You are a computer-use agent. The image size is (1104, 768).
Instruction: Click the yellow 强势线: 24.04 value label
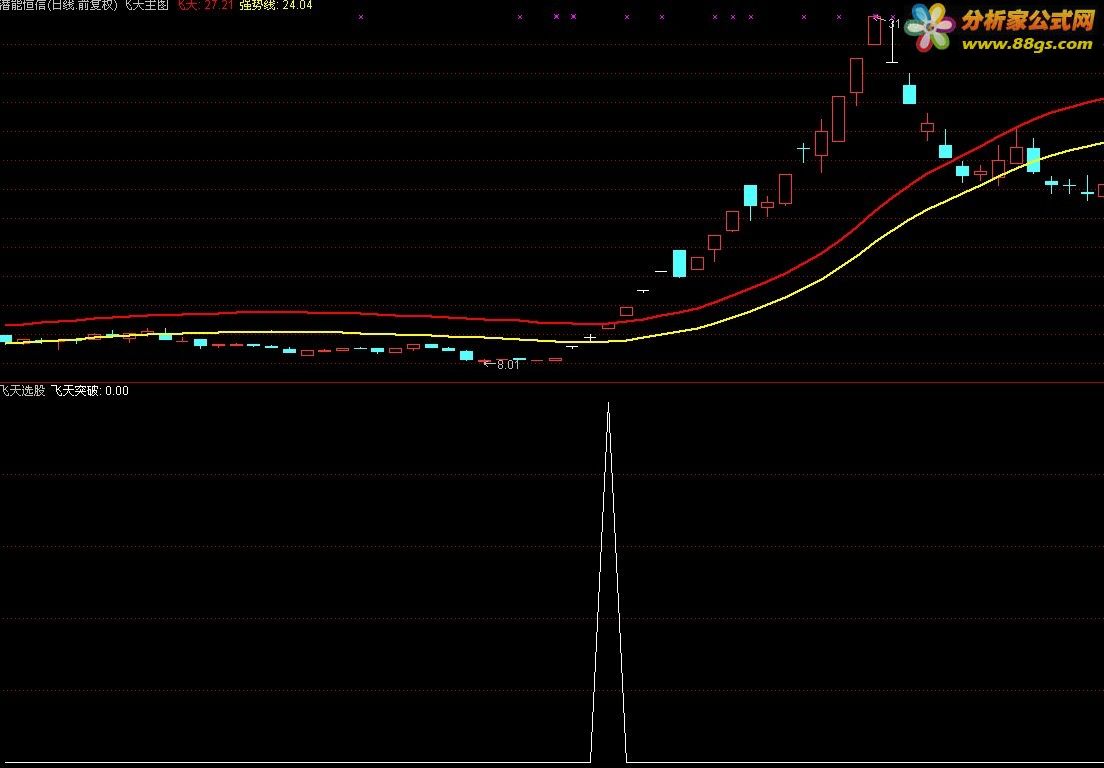click(x=276, y=5)
